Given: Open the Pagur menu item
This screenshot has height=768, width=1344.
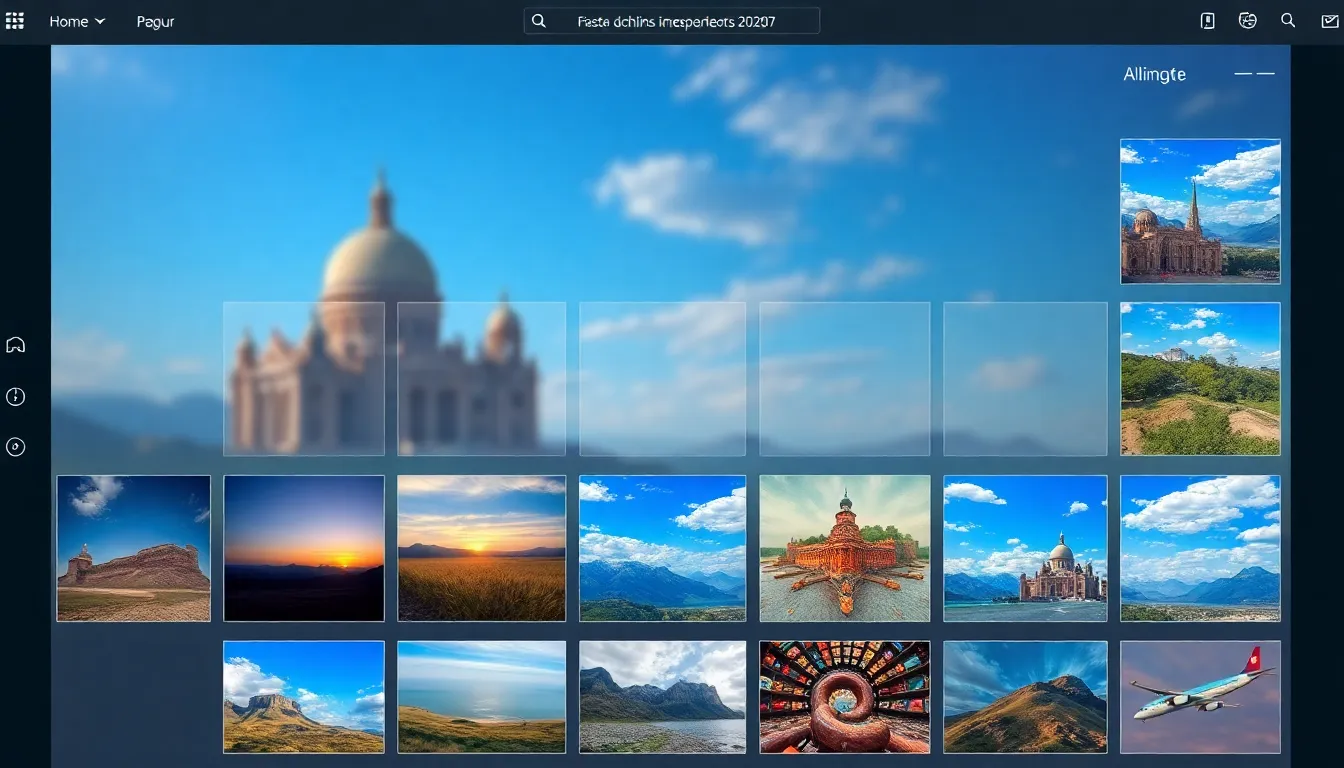Looking at the screenshot, I should point(155,21).
